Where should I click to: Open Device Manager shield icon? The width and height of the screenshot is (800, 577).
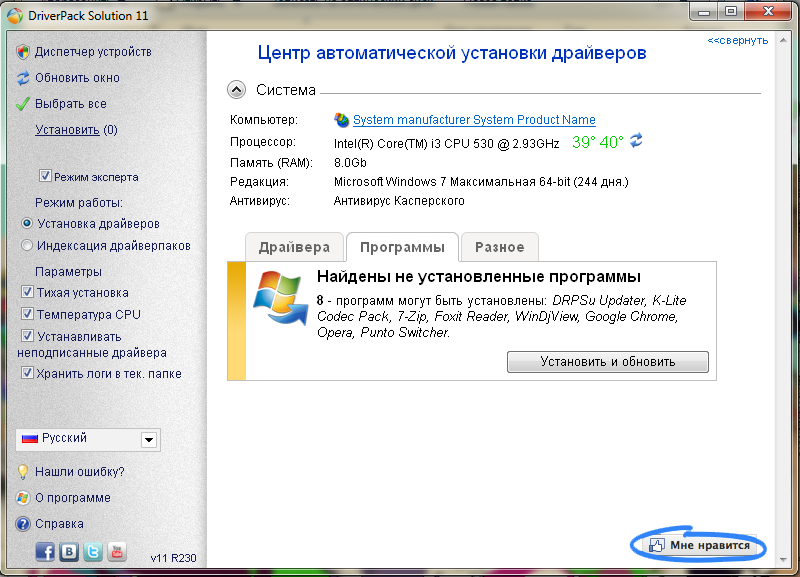click(22, 52)
